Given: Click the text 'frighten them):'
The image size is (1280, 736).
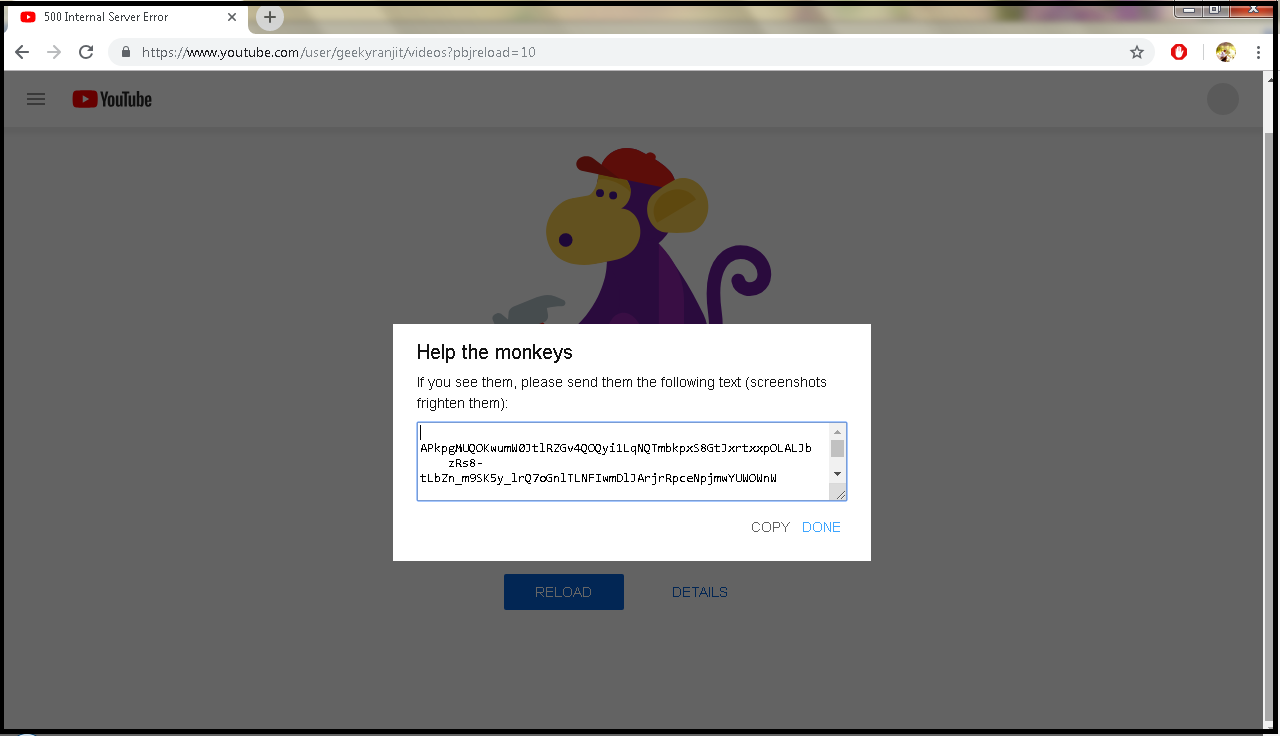Looking at the screenshot, I should pyautogui.click(x=463, y=403).
